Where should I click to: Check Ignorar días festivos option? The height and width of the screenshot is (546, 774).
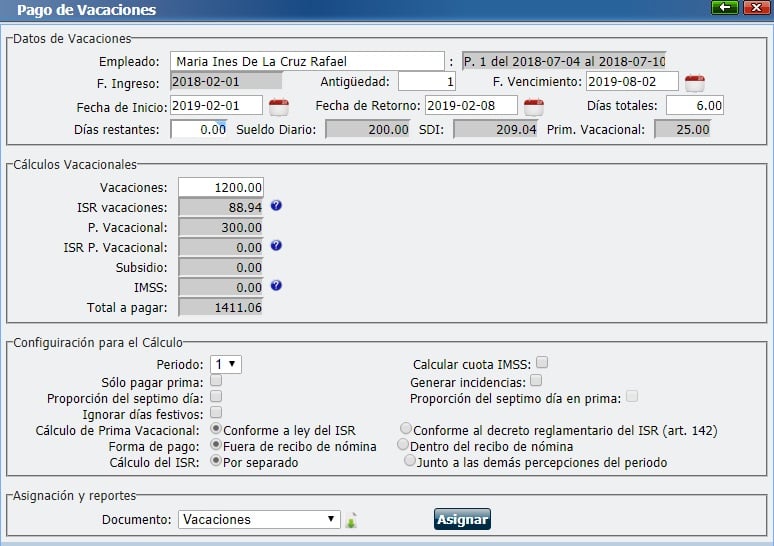pyautogui.click(x=216, y=412)
